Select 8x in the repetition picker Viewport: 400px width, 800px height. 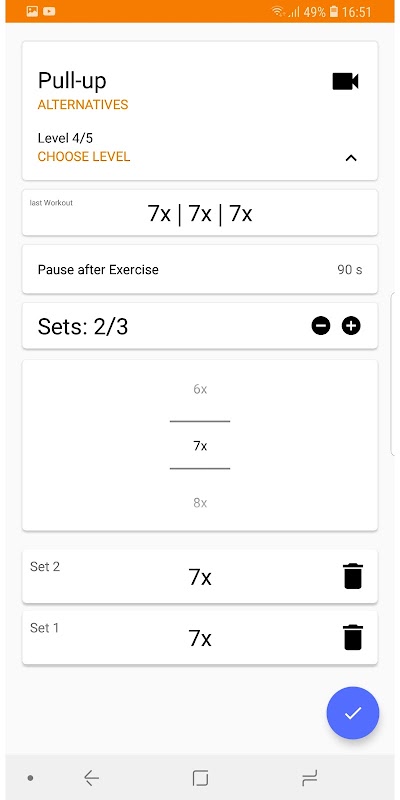[200, 503]
